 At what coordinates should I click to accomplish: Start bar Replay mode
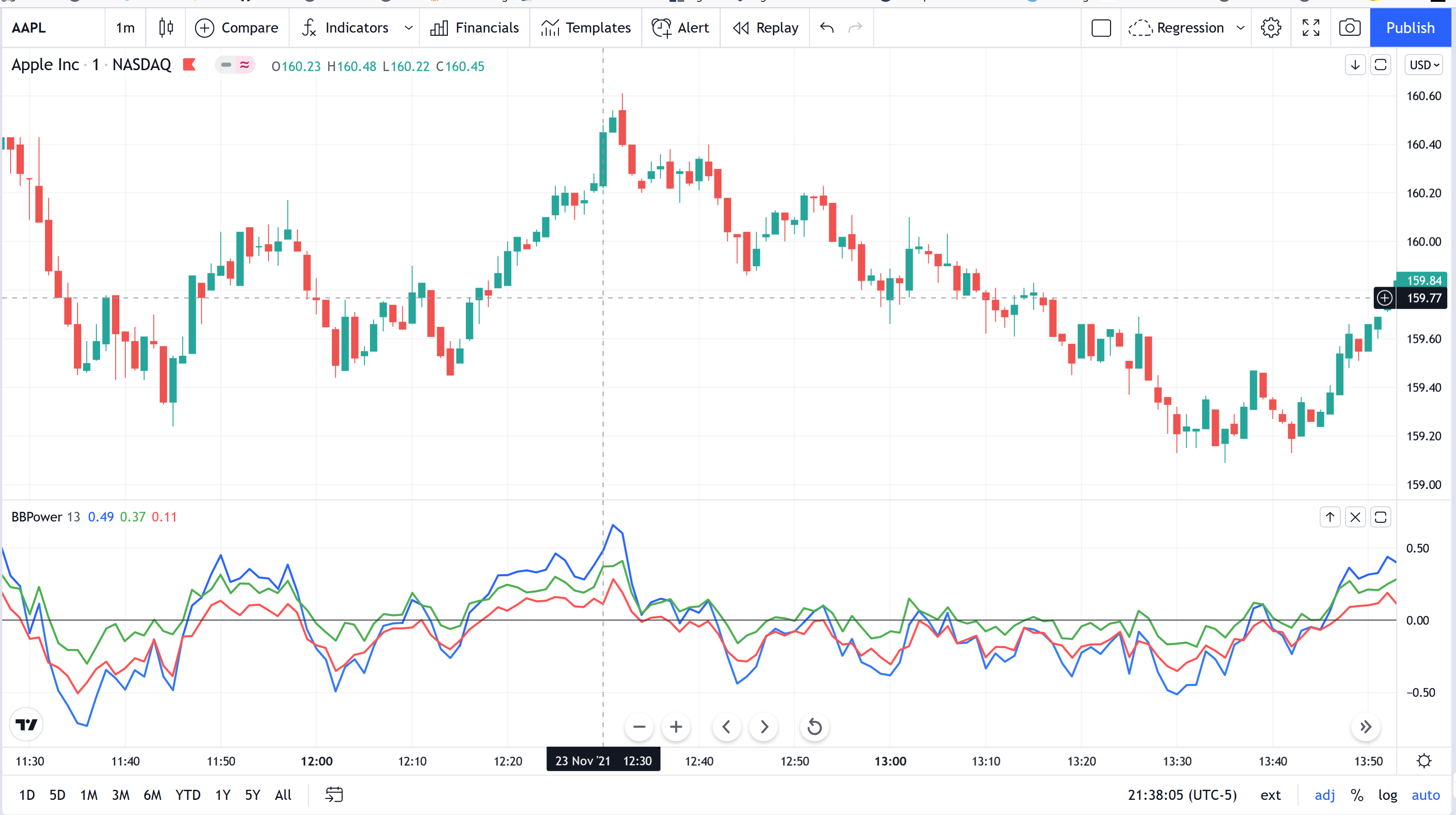(x=765, y=28)
